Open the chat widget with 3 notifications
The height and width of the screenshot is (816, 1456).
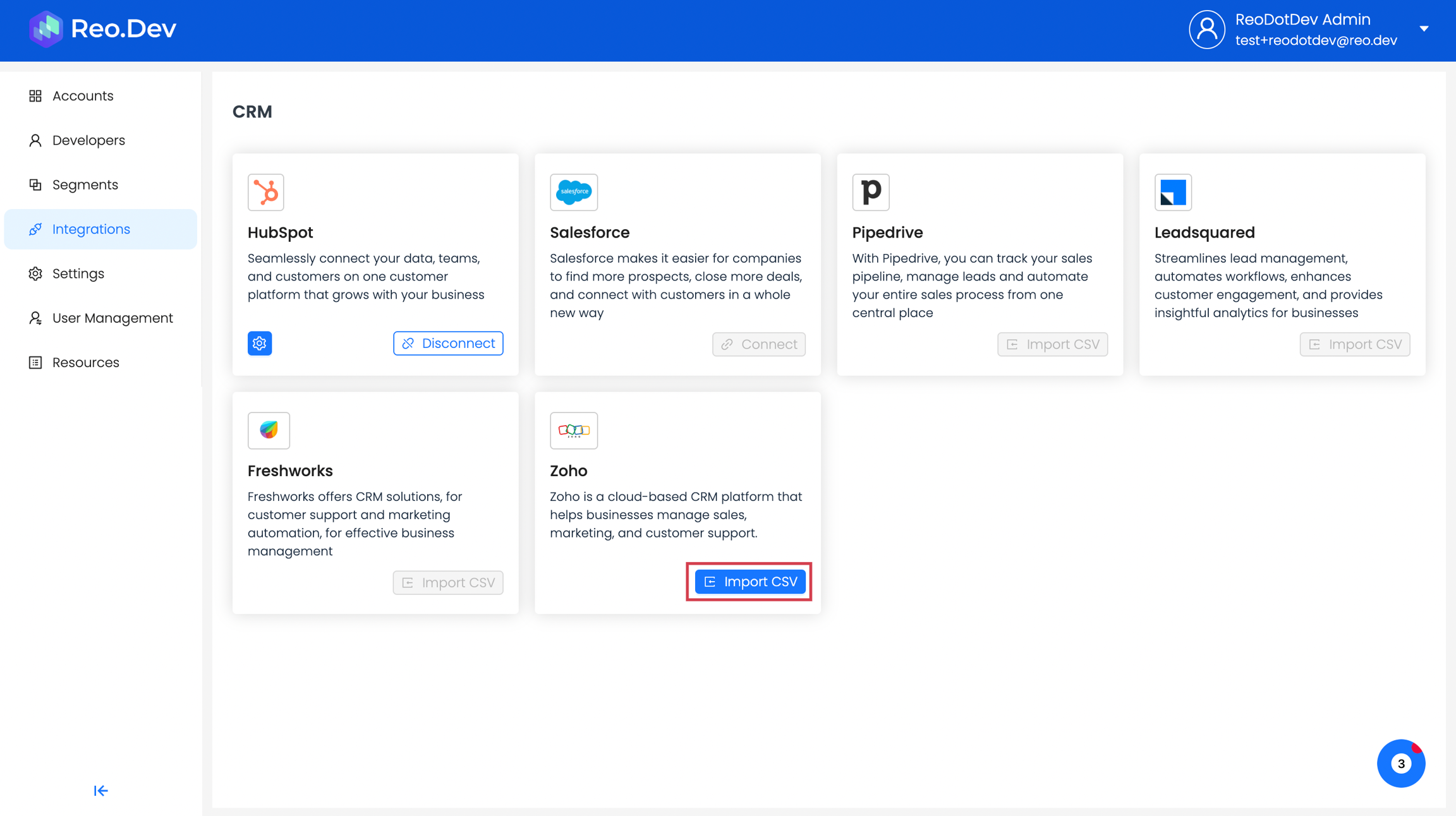tap(1400, 764)
